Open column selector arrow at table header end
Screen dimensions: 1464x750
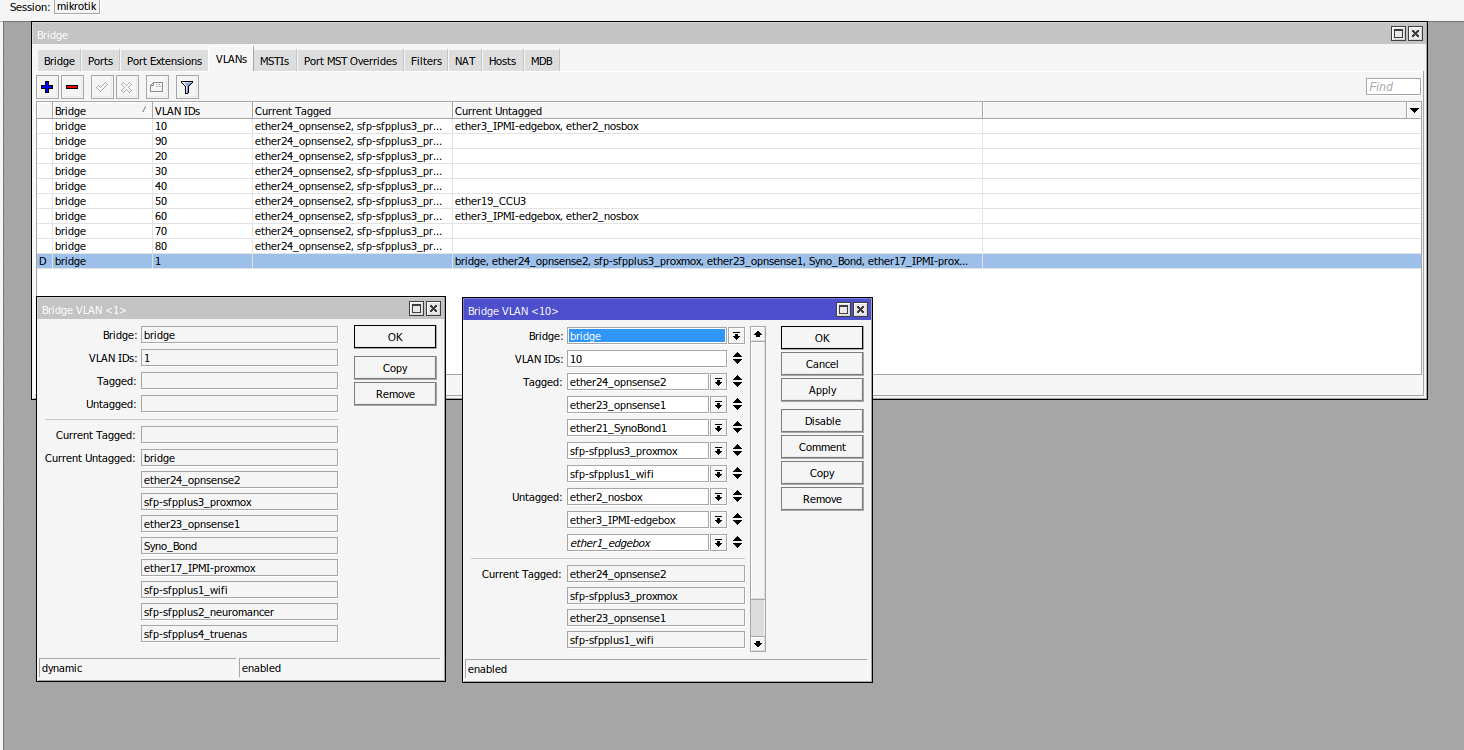coord(1414,110)
